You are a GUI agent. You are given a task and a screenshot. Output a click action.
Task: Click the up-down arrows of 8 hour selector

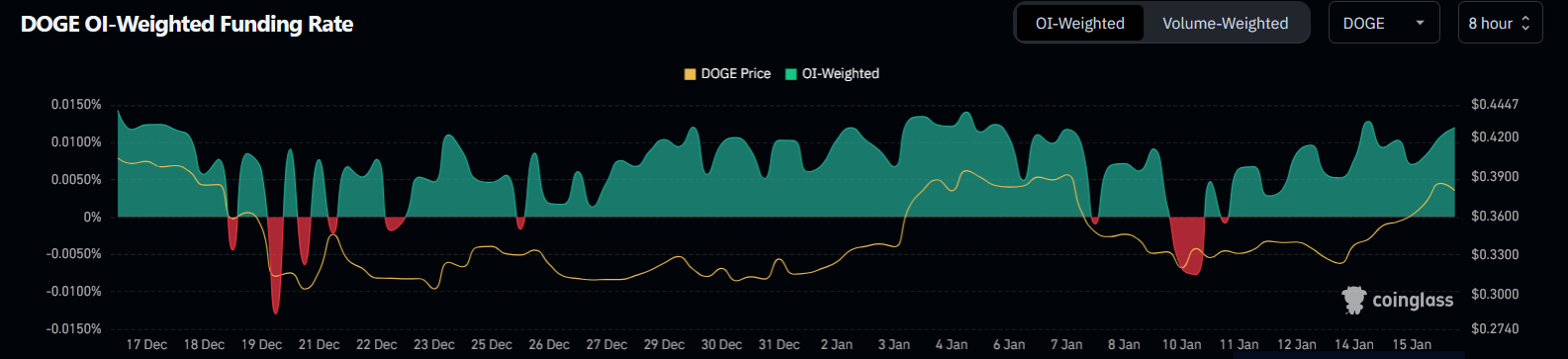[1525, 23]
